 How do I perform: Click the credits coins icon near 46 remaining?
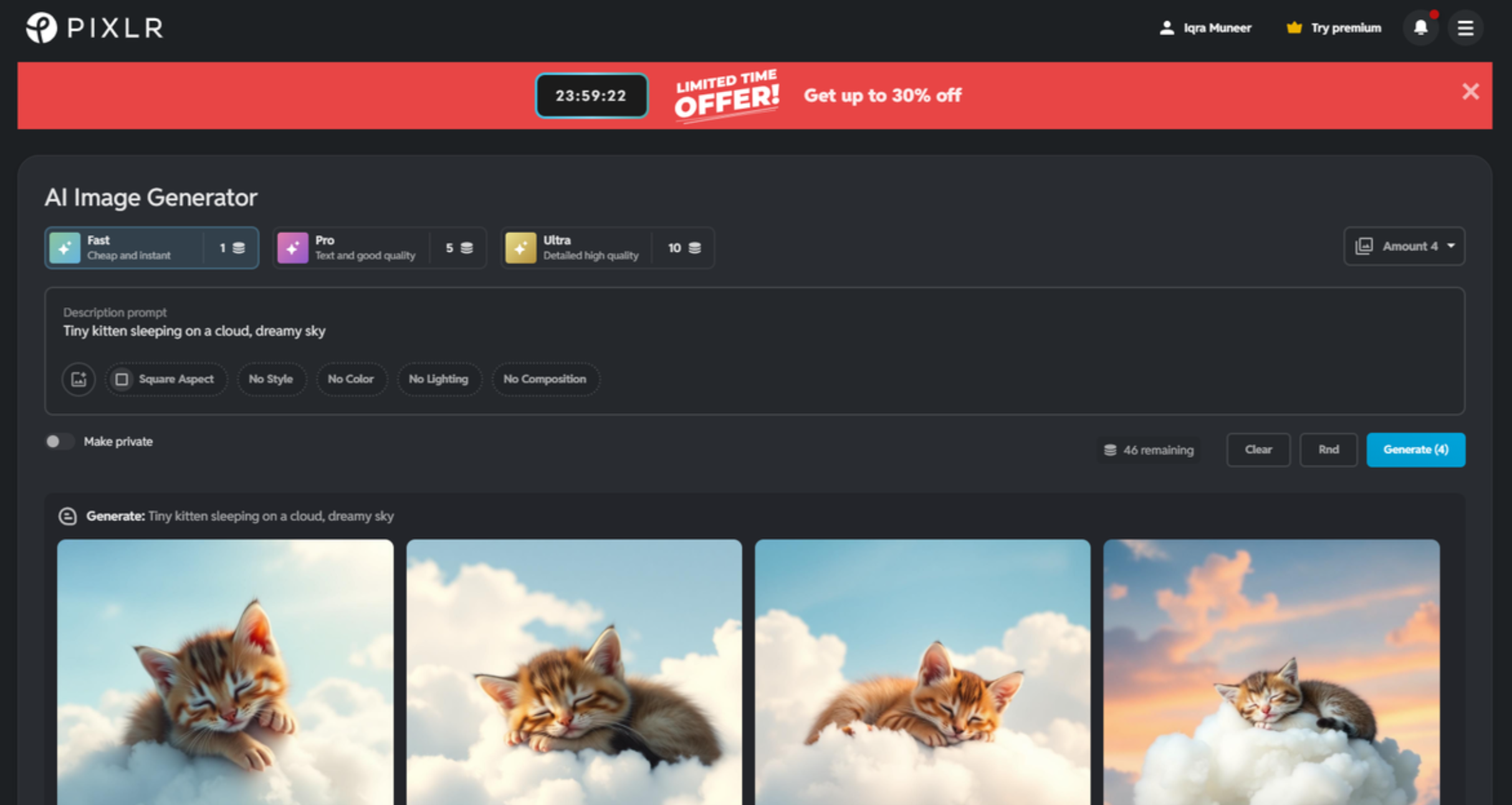click(1110, 449)
